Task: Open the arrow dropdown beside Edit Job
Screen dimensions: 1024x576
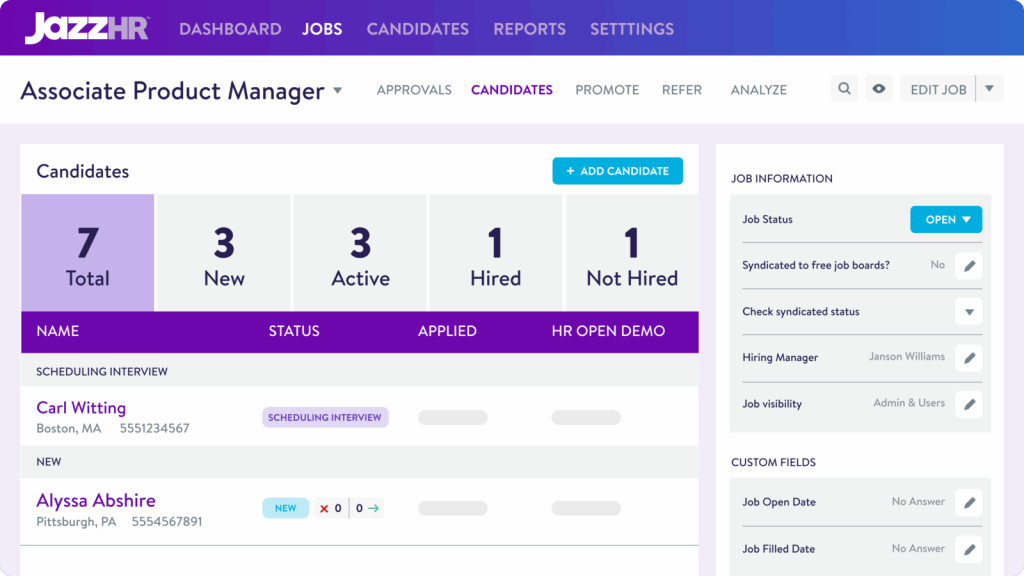Action: coord(989,89)
